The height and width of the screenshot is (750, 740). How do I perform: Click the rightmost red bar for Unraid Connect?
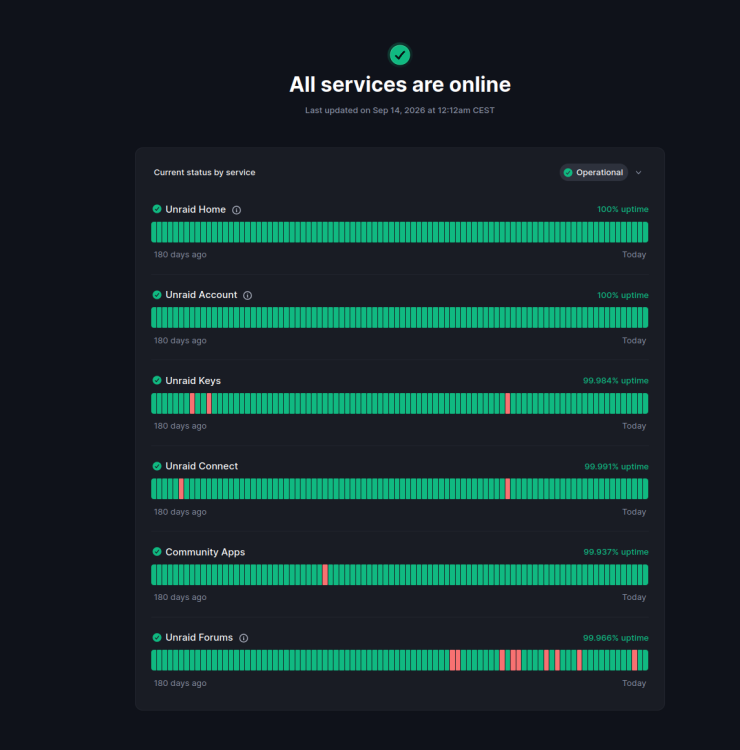click(x=508, y=489)
